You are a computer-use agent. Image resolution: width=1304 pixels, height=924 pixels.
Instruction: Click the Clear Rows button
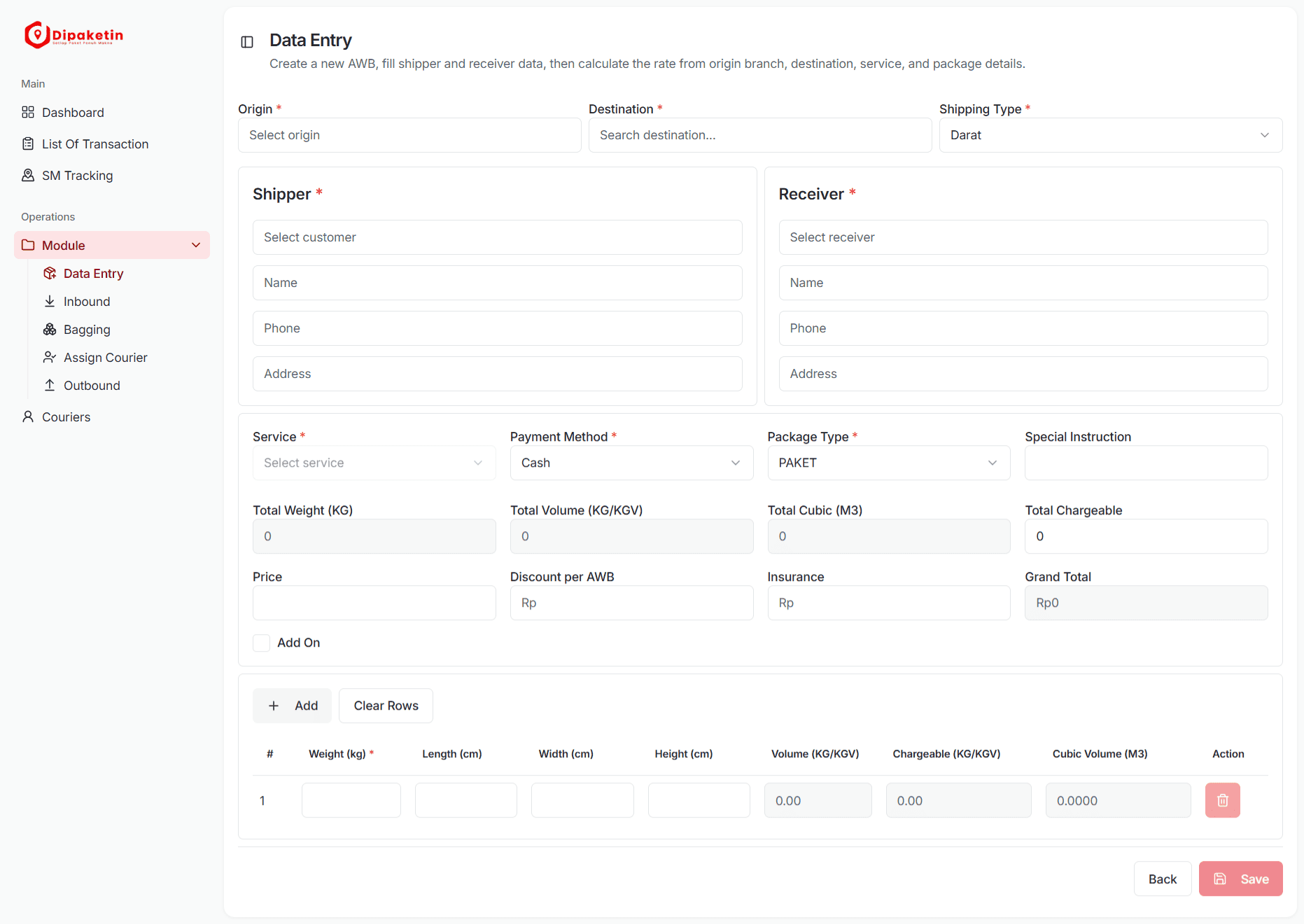click(x=386, y=706)
